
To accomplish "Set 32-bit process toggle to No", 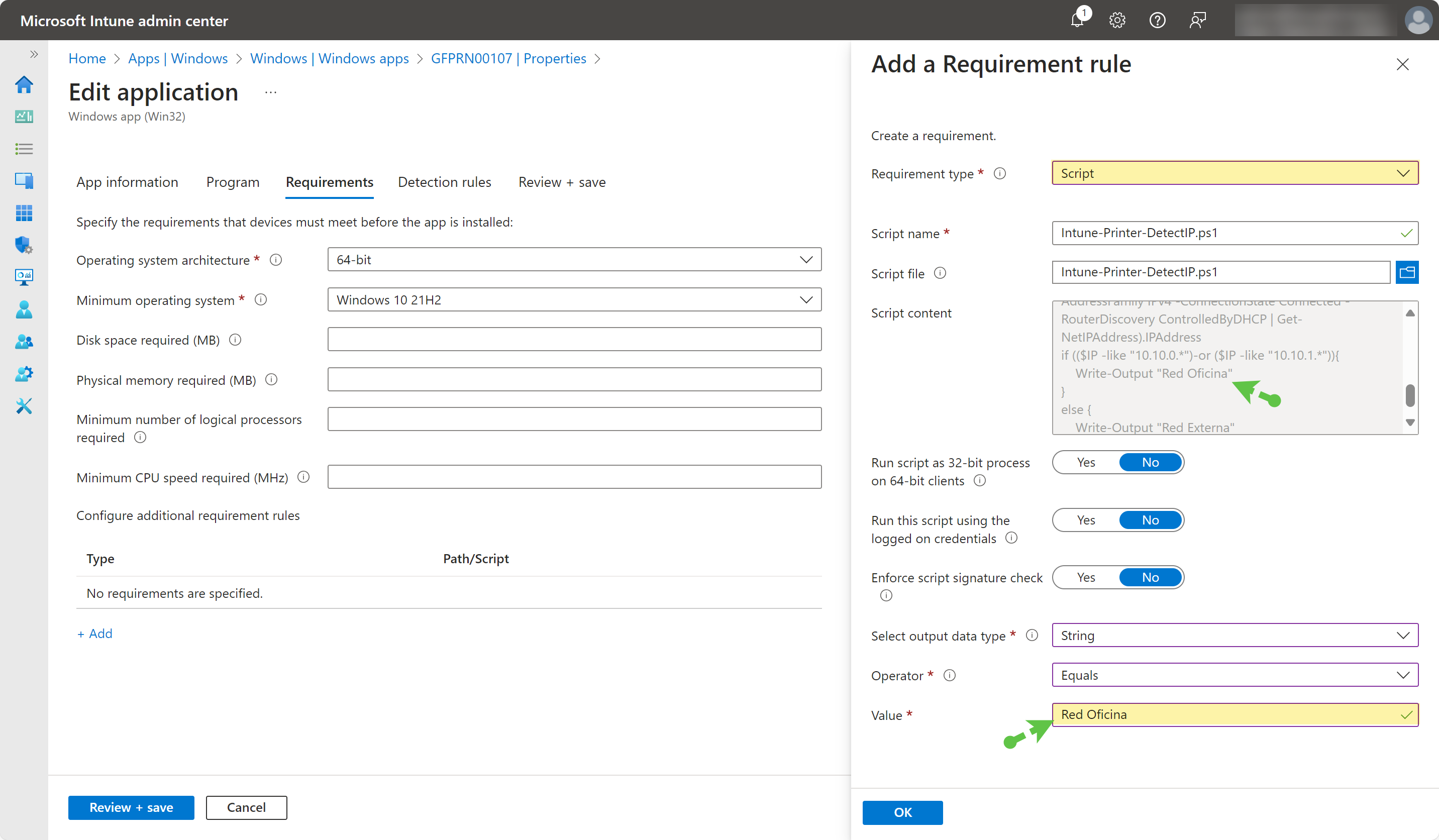I will click(1150, 463).
